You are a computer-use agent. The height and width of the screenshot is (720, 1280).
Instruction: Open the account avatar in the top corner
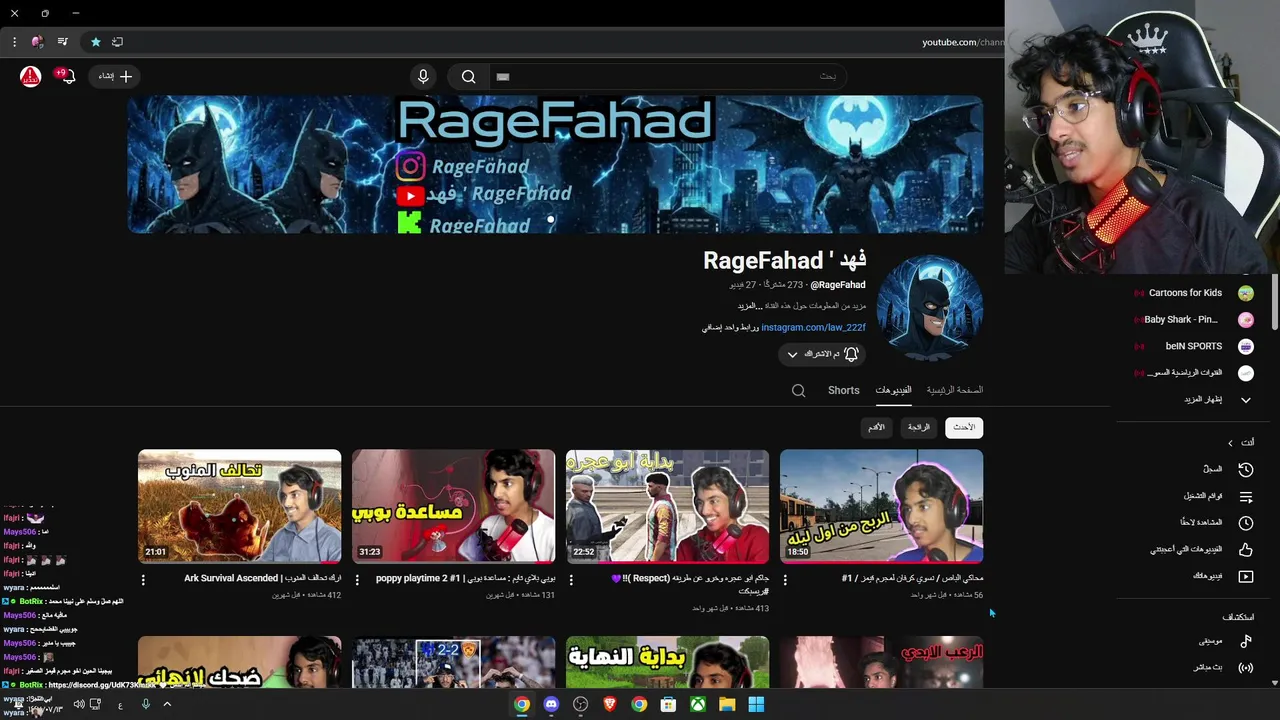pyautogui.click(x=31, y=76)
